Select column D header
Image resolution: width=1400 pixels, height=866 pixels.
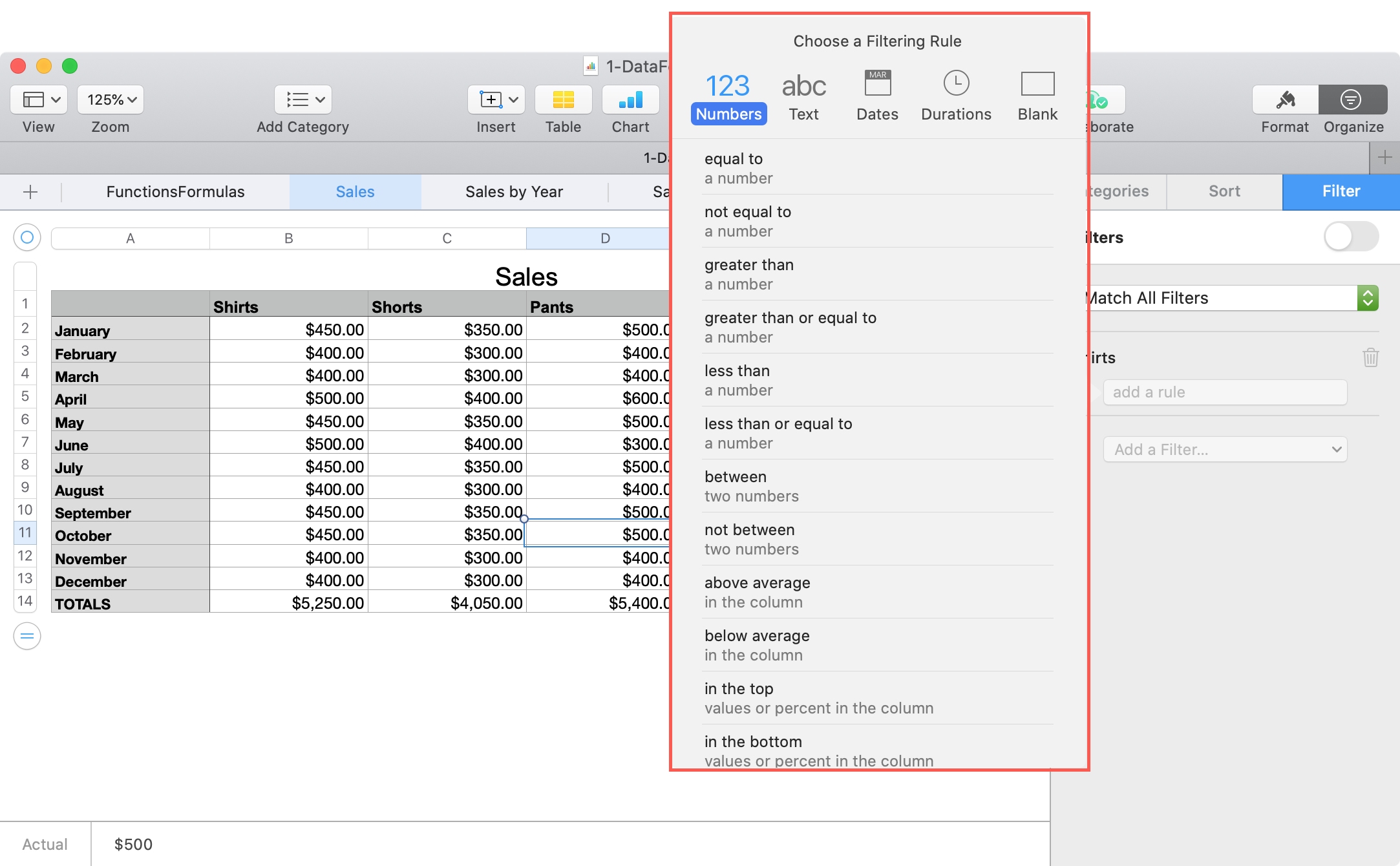point(598,238)
